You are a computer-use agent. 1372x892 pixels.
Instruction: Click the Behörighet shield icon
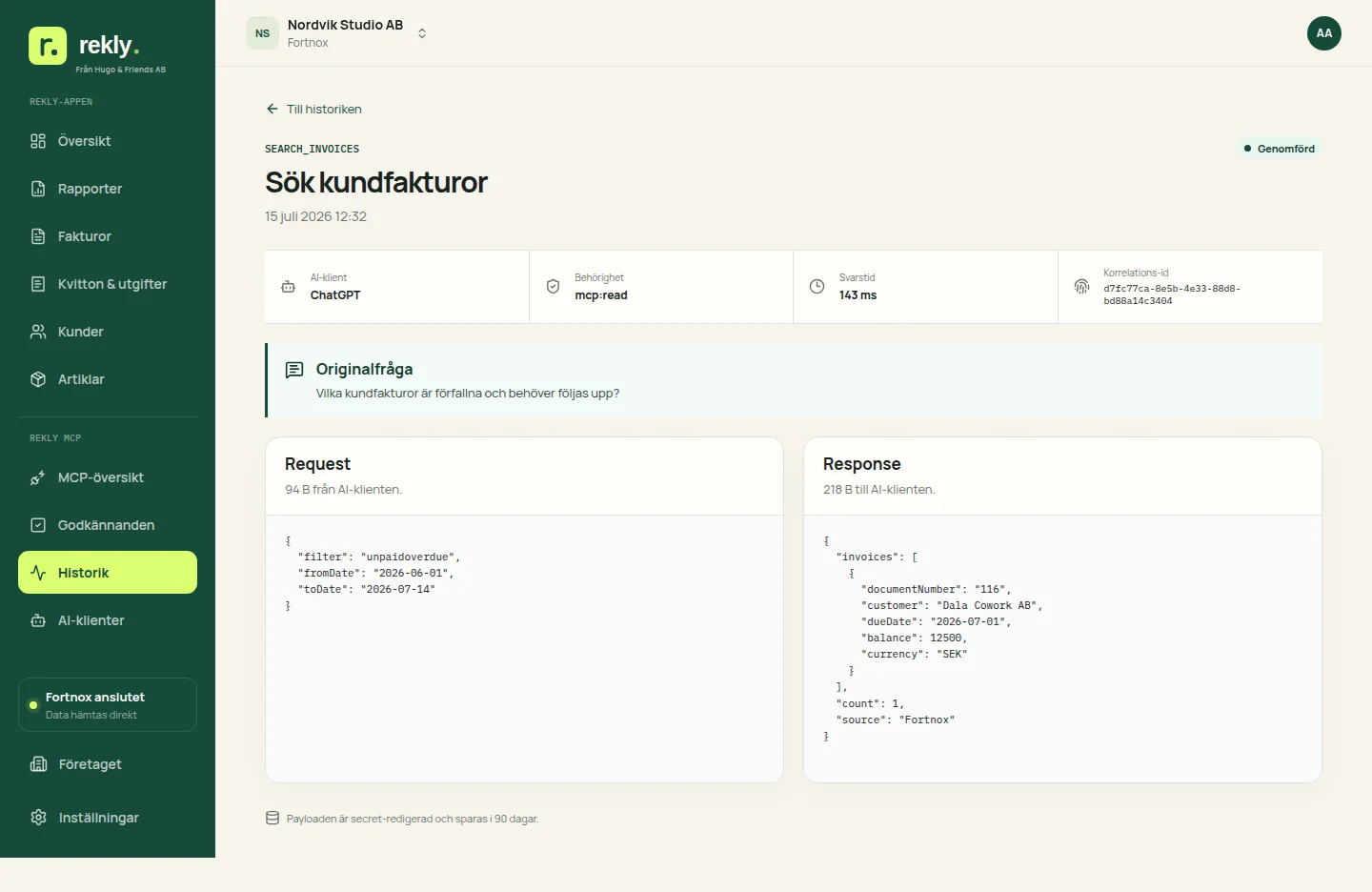pyautogui.click(x=553, y=287)
